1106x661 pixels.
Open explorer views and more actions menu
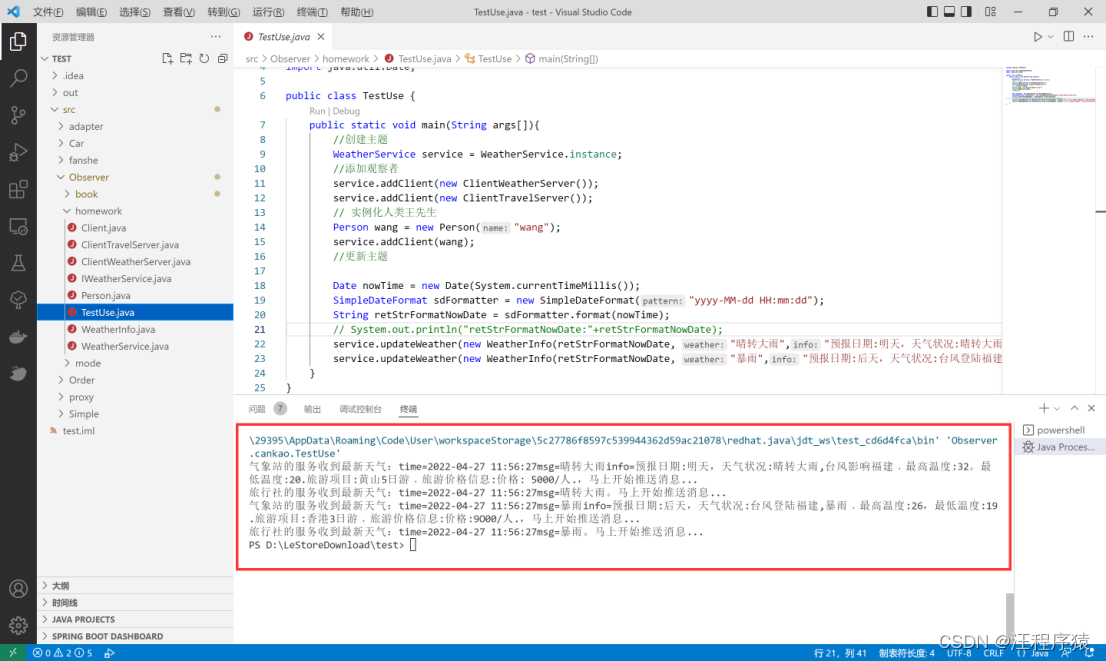(215, 37)
